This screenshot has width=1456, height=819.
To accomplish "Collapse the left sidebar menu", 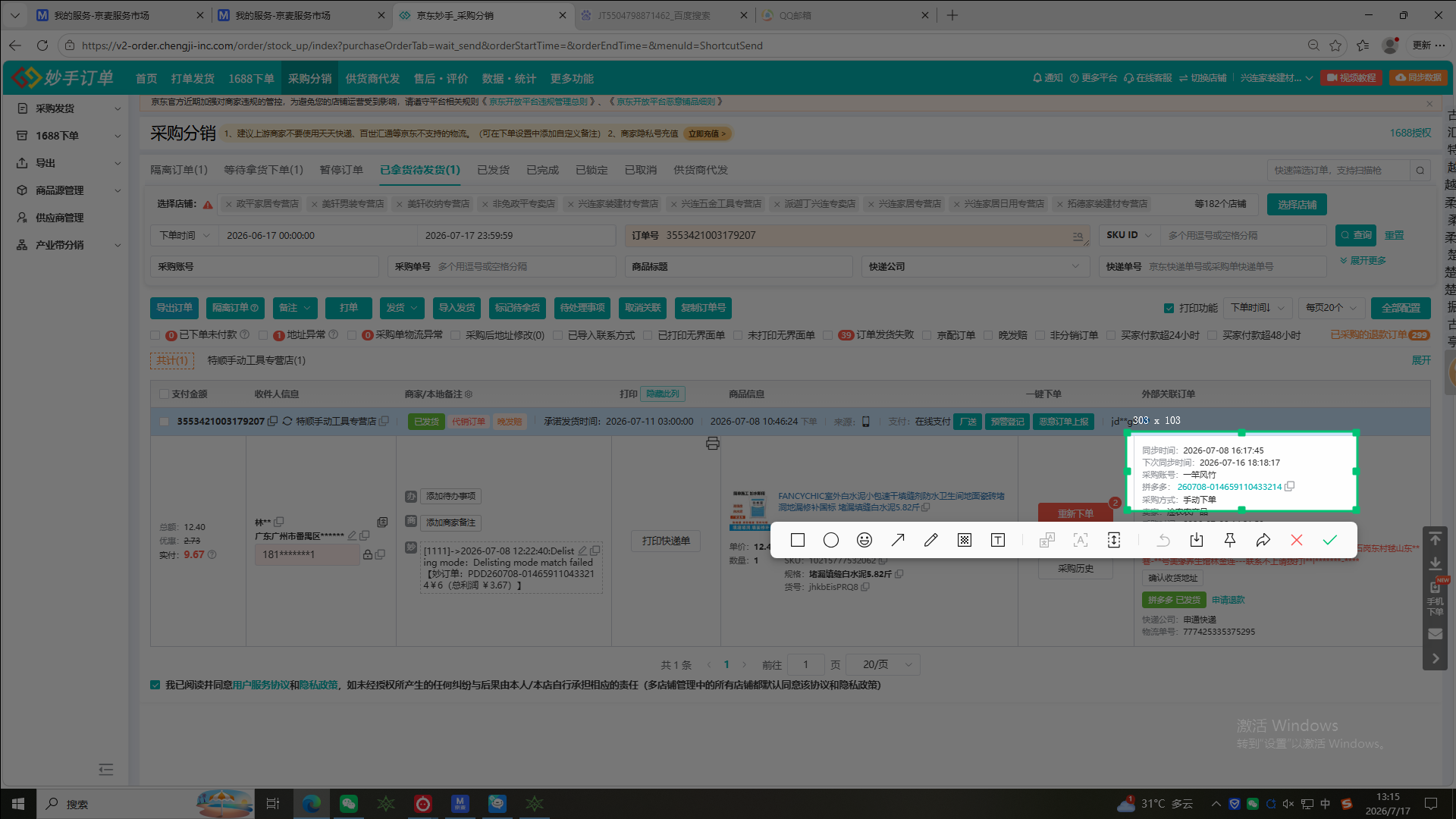I will pos(106,770).
